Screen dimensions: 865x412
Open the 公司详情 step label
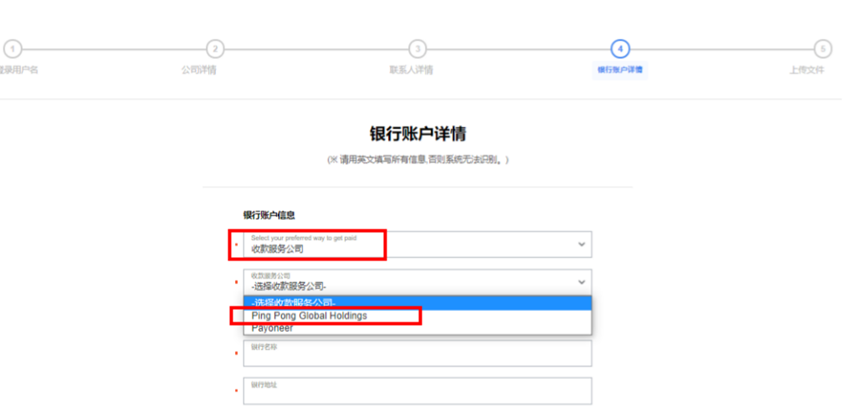coord(198,70)
